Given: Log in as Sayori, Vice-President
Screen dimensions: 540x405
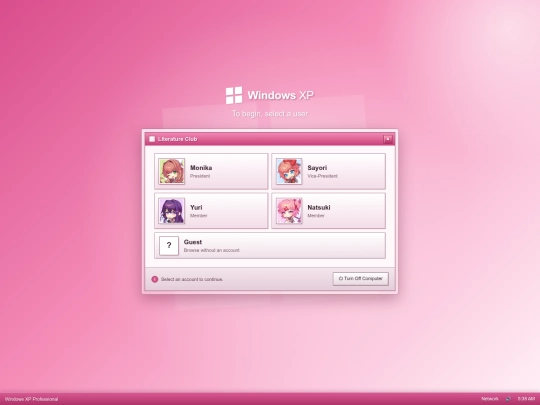Looking at the screenshot, I should [x=328, y=171].
